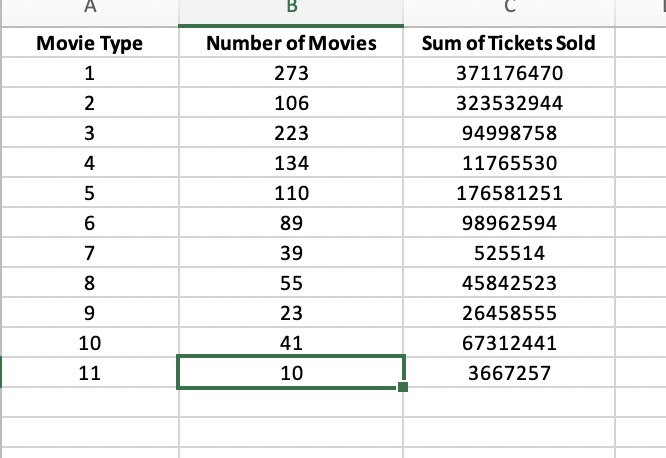This screenshot has height=458, width=666.
Task: Click the Sum of Tickets Sold cell
Action: (509, 42)
